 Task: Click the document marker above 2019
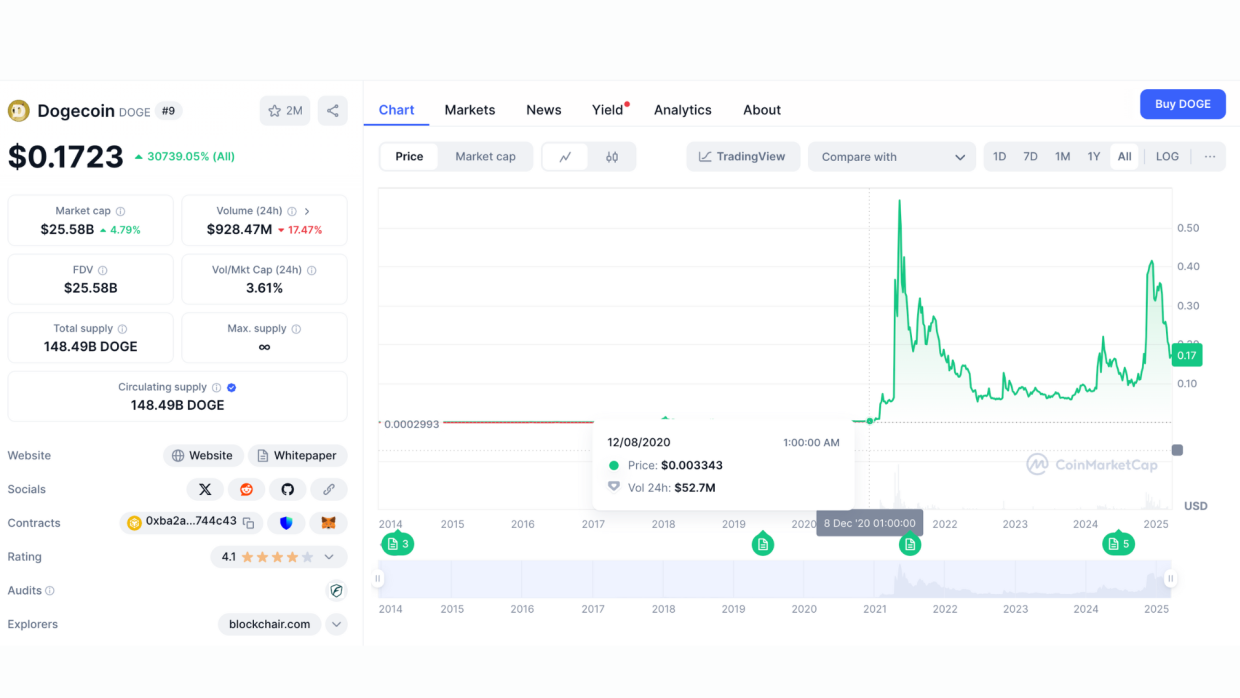(x=763, y=544)
